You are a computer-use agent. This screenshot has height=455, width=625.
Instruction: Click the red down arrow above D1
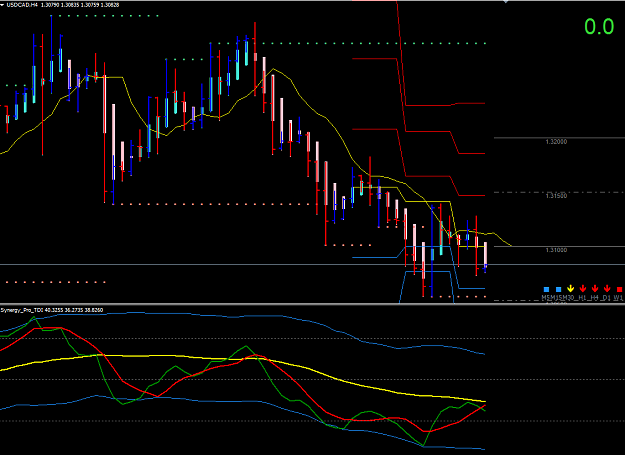(607, 288)
